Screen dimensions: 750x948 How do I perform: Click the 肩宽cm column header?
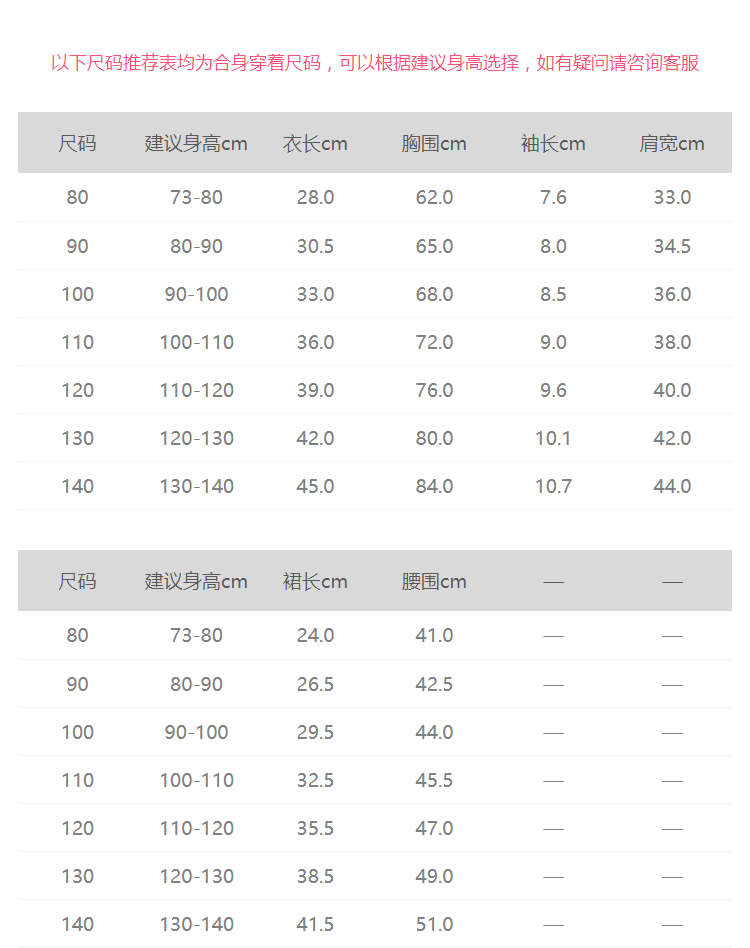[x=672, y=144]
